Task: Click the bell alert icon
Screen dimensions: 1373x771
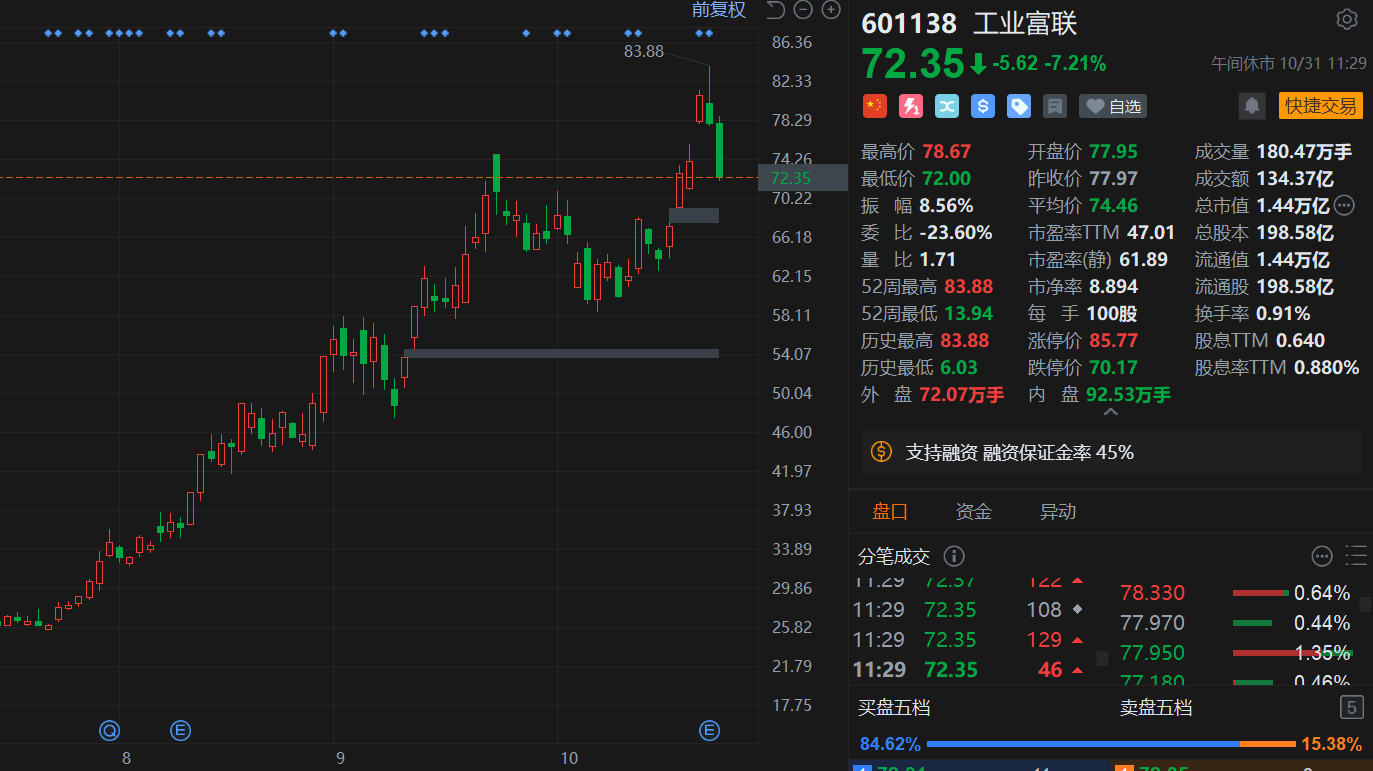Action: [1251, 106]
